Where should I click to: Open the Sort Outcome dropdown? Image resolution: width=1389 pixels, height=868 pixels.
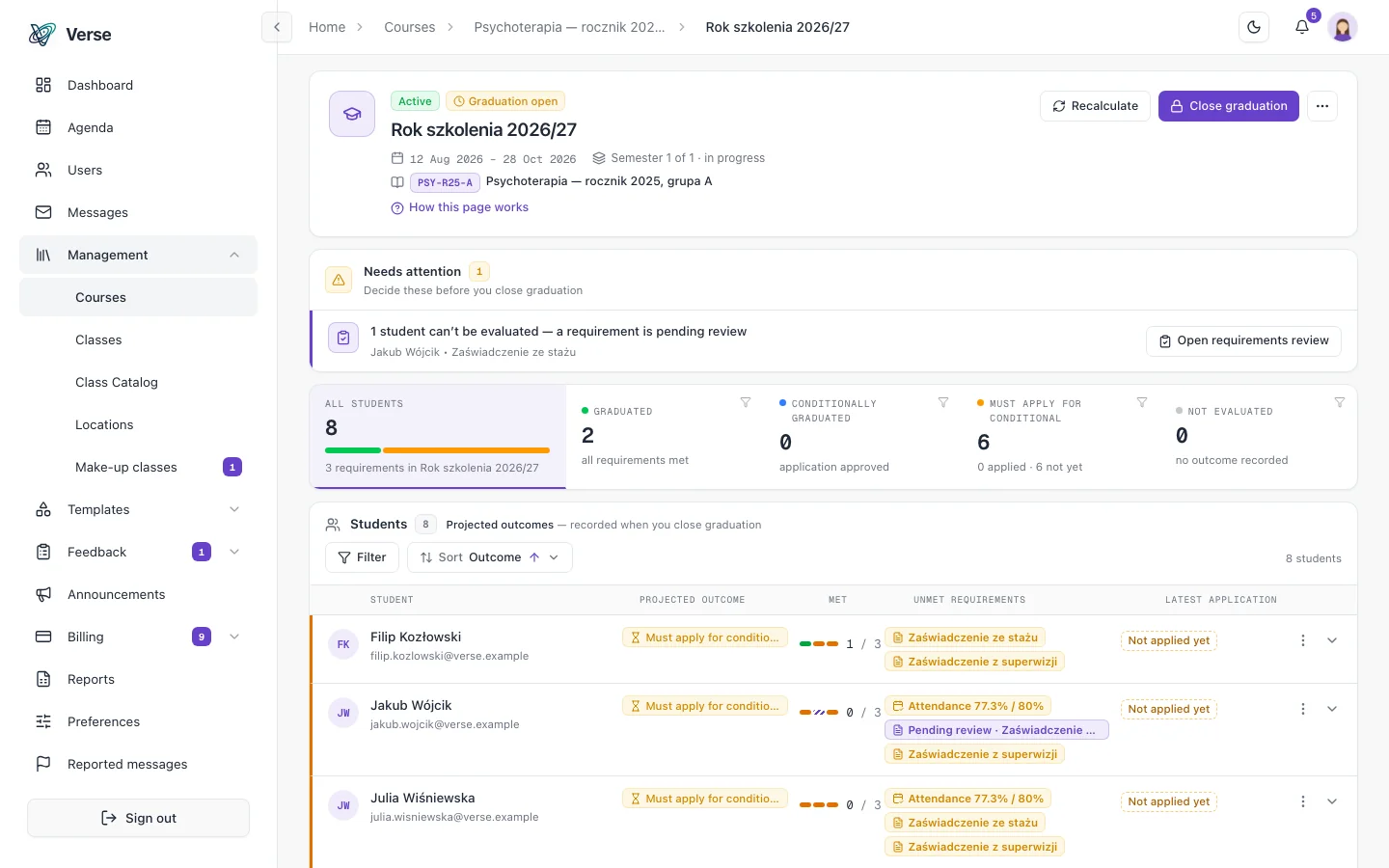490,557
